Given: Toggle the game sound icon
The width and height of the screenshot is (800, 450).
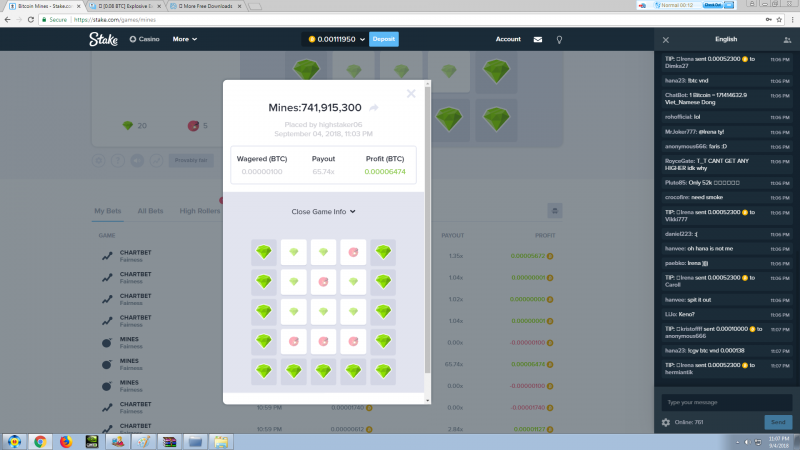Looking at the screenshot, I should click(x=137, y=160).
